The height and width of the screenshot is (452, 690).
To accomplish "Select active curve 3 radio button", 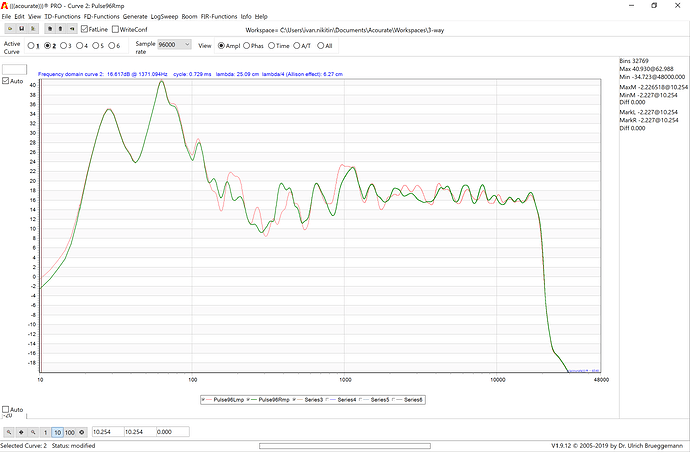I will 63,45.
